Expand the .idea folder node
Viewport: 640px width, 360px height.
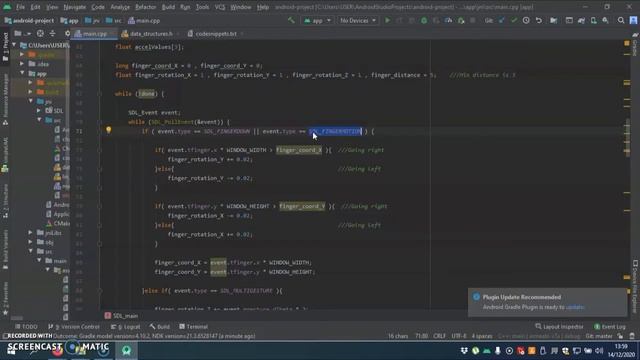click(22, 64)
